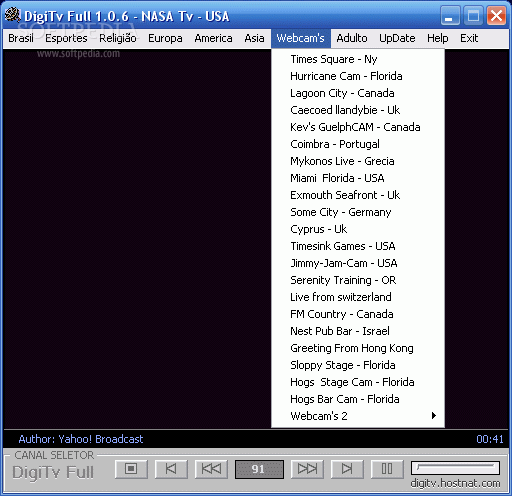Open the Asia menu
This screenshot has height=496, width=512.
click(x=254, y=38)
